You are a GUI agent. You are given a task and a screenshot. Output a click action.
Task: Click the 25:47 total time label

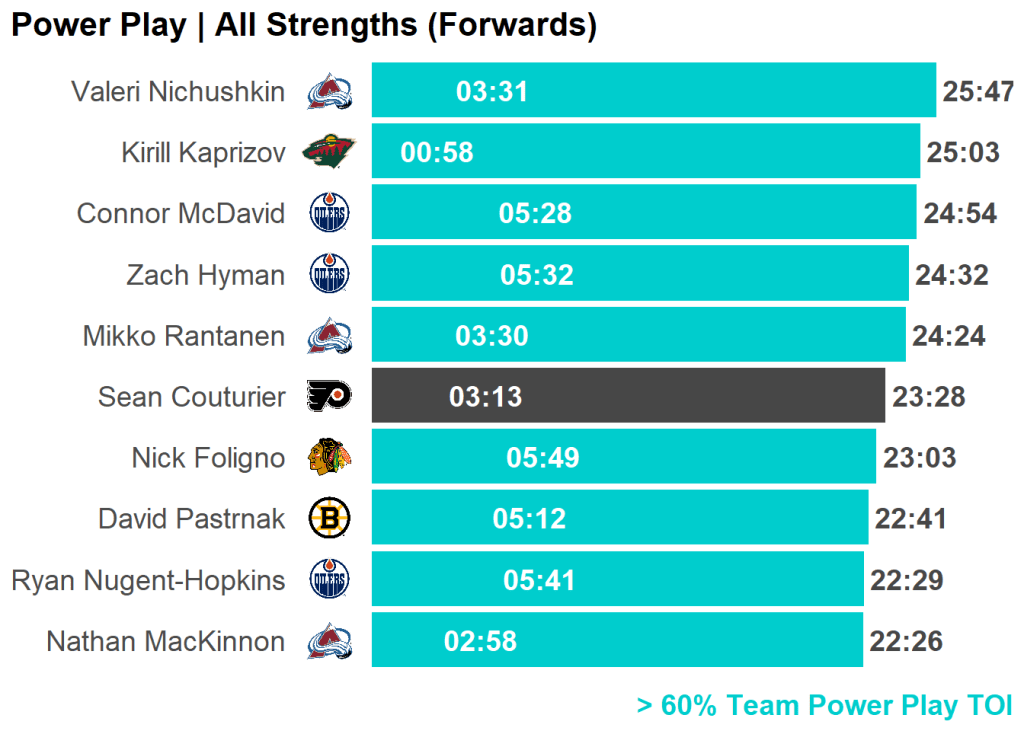click(978, 92)
